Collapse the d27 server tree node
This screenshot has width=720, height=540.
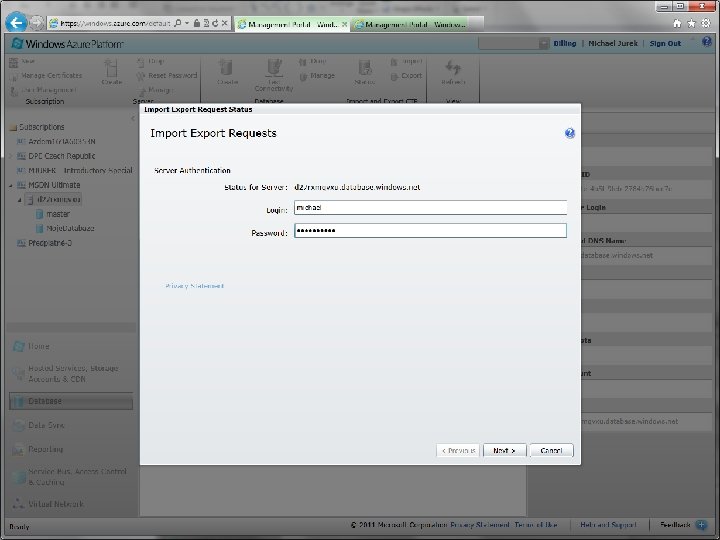coord(19,200)
